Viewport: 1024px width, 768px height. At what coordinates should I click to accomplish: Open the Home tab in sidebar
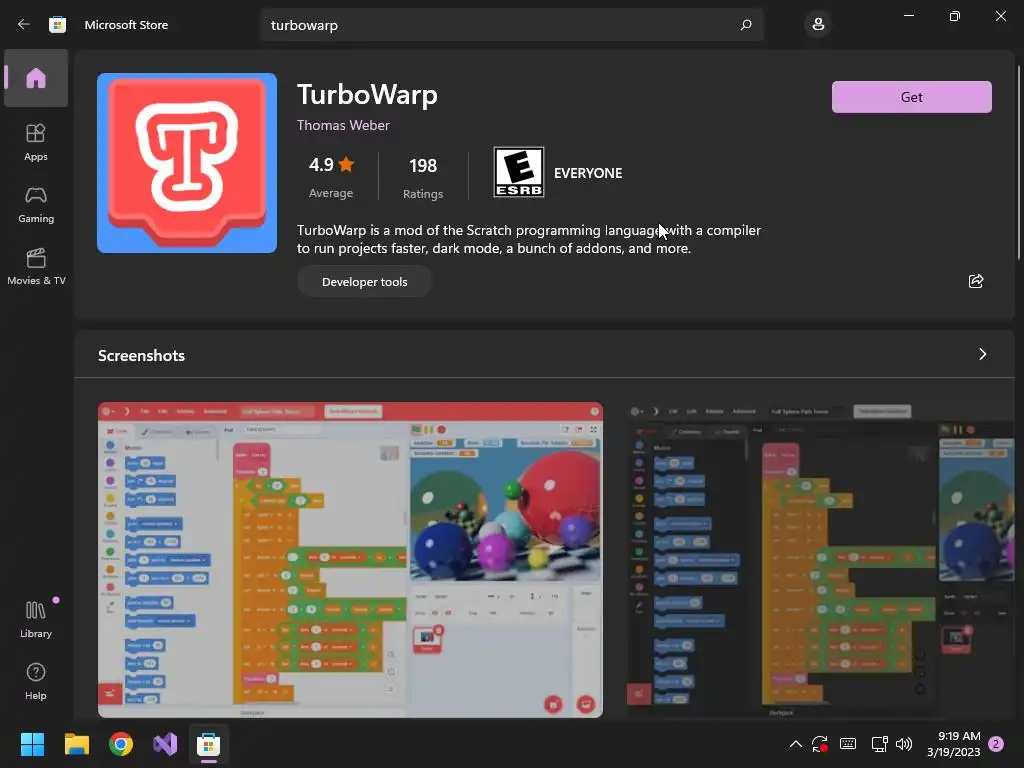click(x=36, y=78)
